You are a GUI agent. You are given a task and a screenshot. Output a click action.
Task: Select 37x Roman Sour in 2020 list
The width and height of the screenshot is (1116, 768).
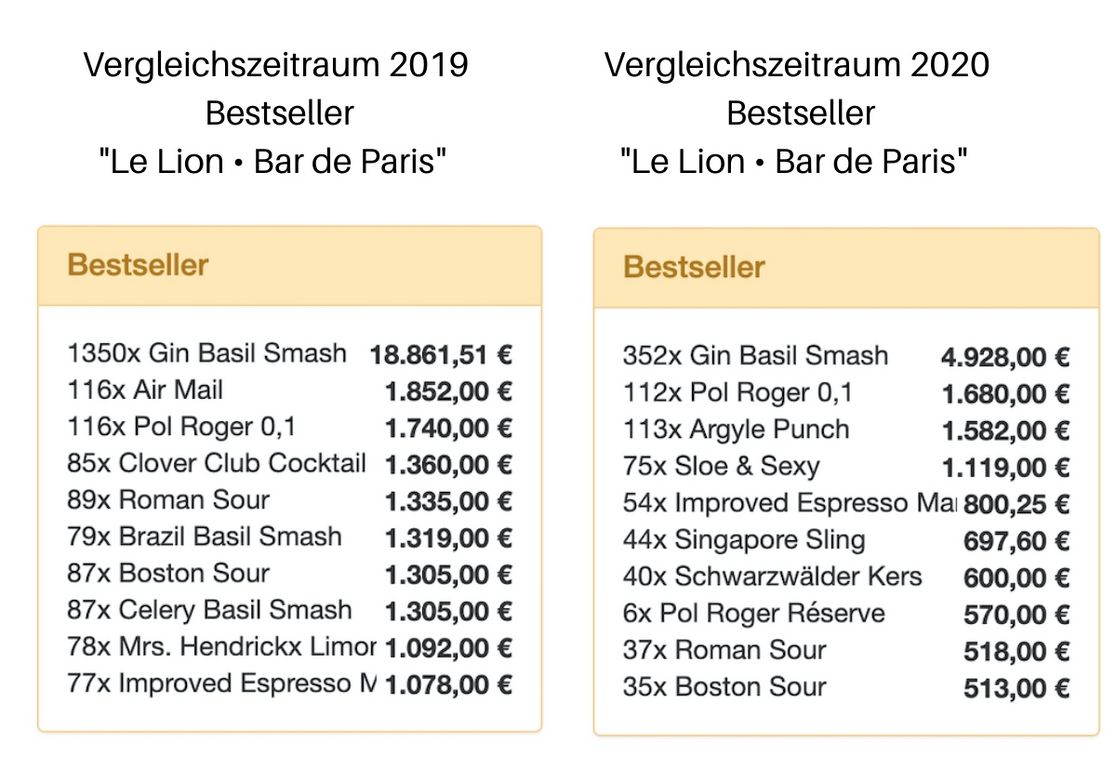tap(725, 651)
